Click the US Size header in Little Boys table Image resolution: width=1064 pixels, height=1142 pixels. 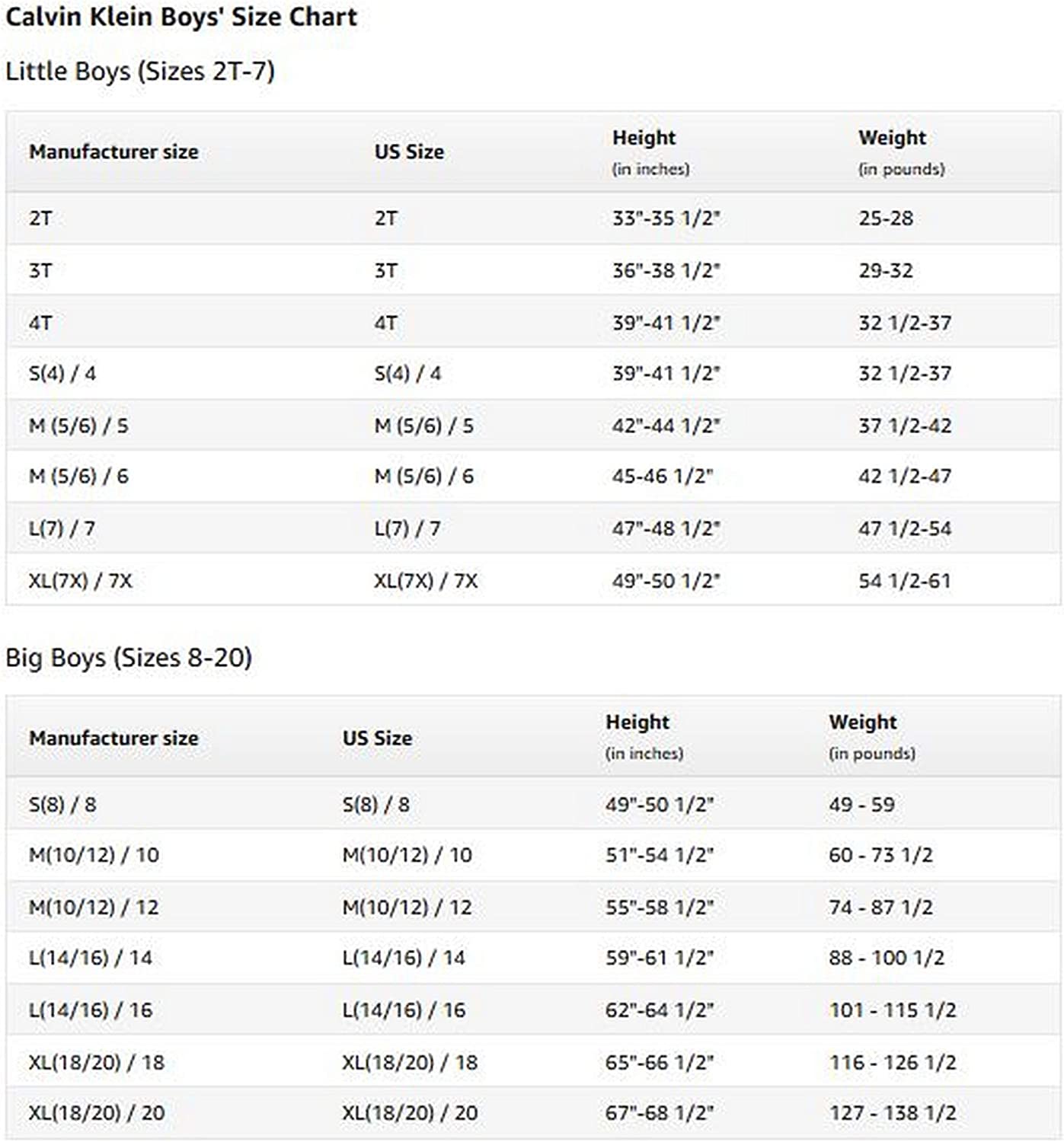409,152
